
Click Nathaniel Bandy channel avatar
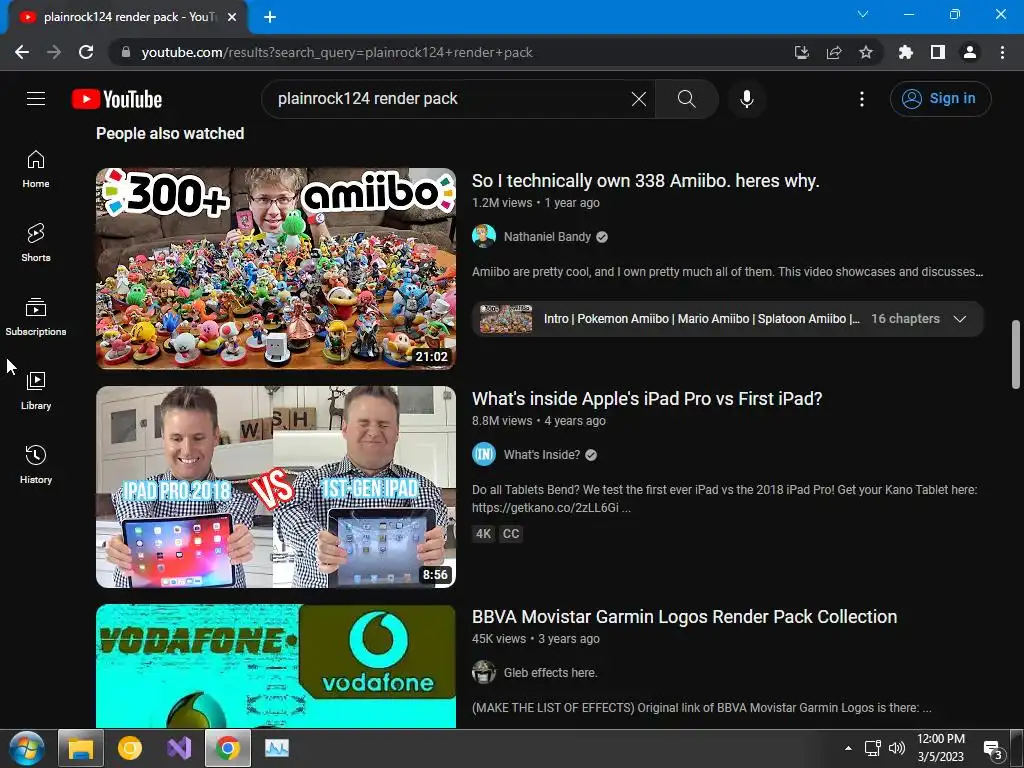484,236
